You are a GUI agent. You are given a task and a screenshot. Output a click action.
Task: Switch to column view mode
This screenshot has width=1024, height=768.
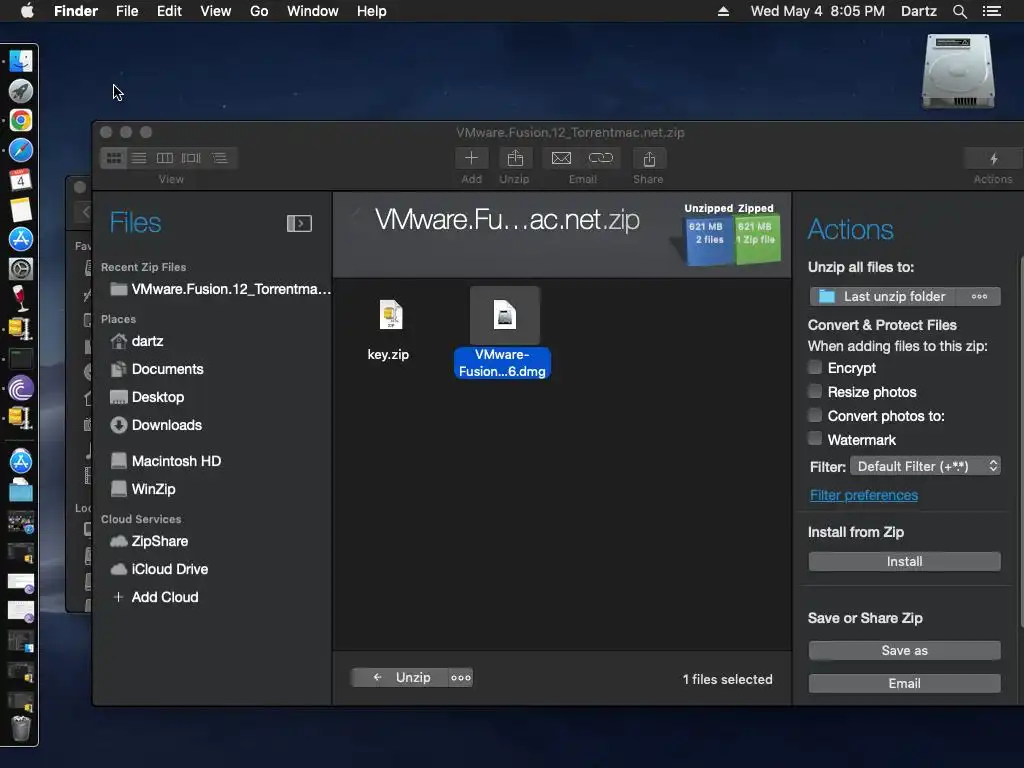click(165, 158)
